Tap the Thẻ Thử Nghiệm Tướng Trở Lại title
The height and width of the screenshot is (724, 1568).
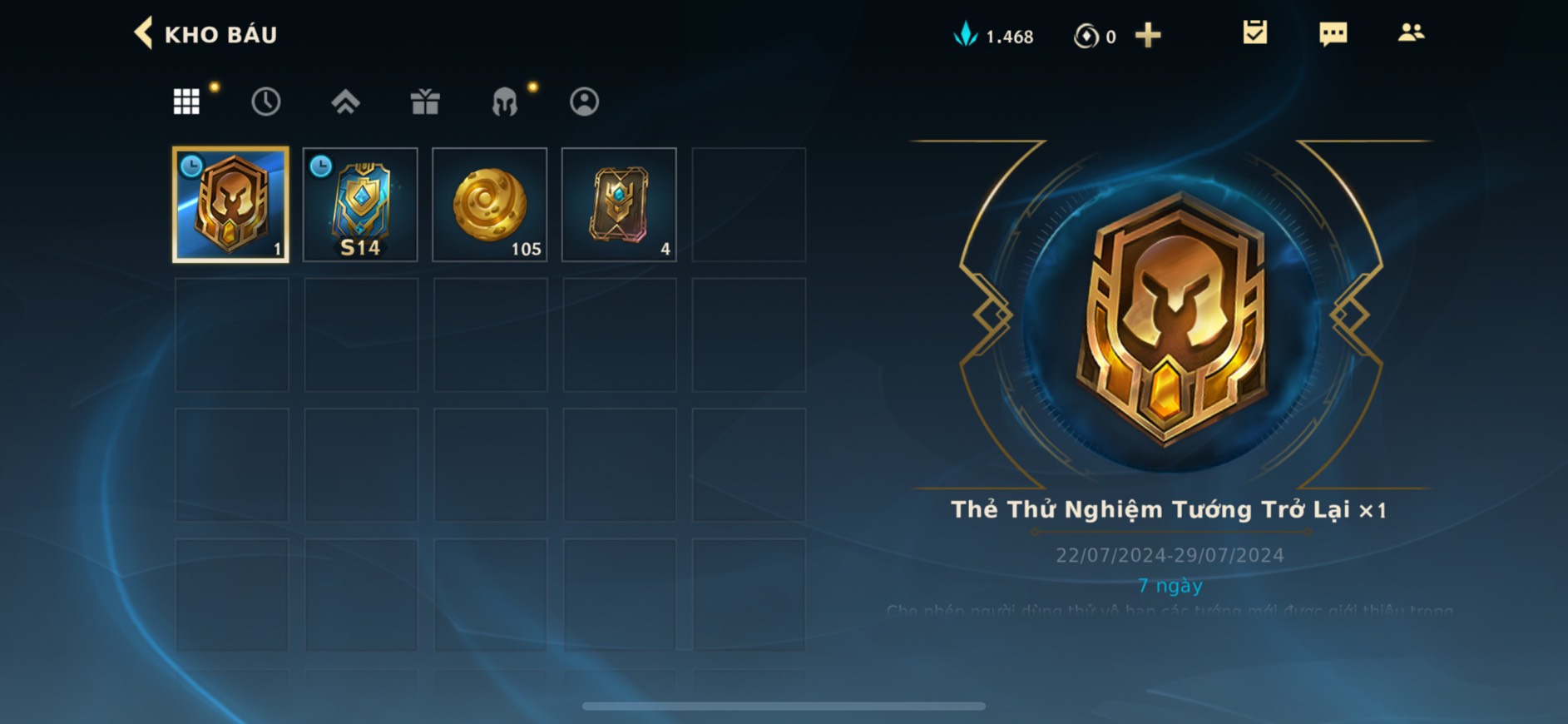coord(1169,509)
